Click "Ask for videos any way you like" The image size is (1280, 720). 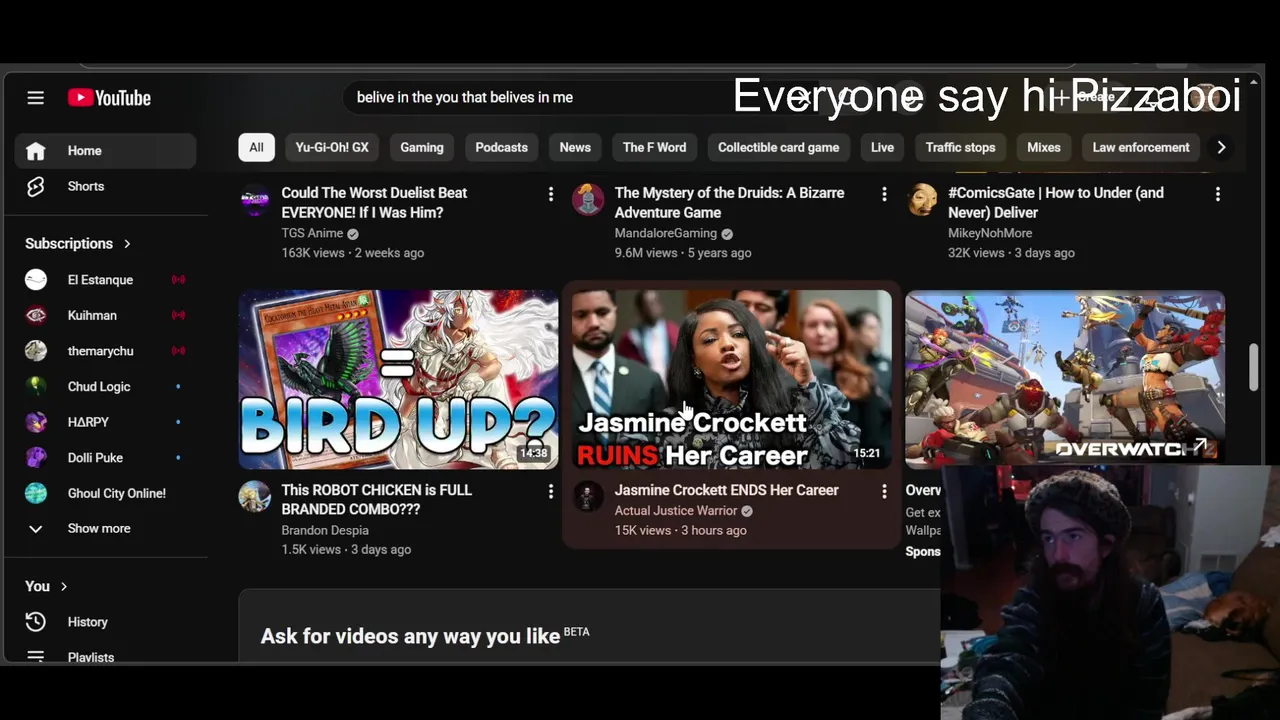pos(410,636)
